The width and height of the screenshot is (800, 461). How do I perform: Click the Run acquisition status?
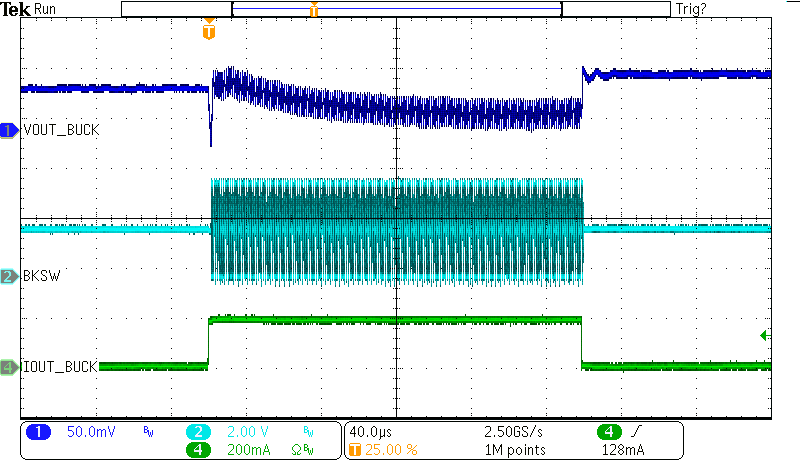tap(46, 9)
